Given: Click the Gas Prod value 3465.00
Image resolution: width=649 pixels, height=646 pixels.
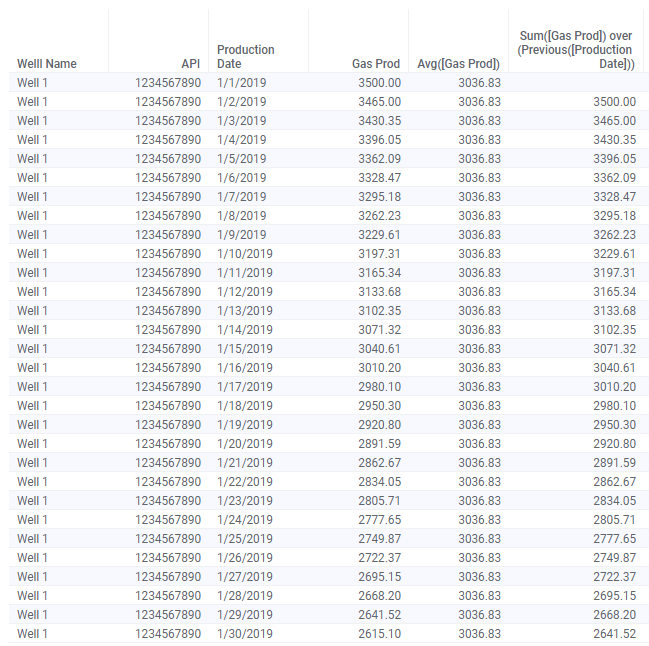Looking at the screenshot, I should tap(379, 102).
